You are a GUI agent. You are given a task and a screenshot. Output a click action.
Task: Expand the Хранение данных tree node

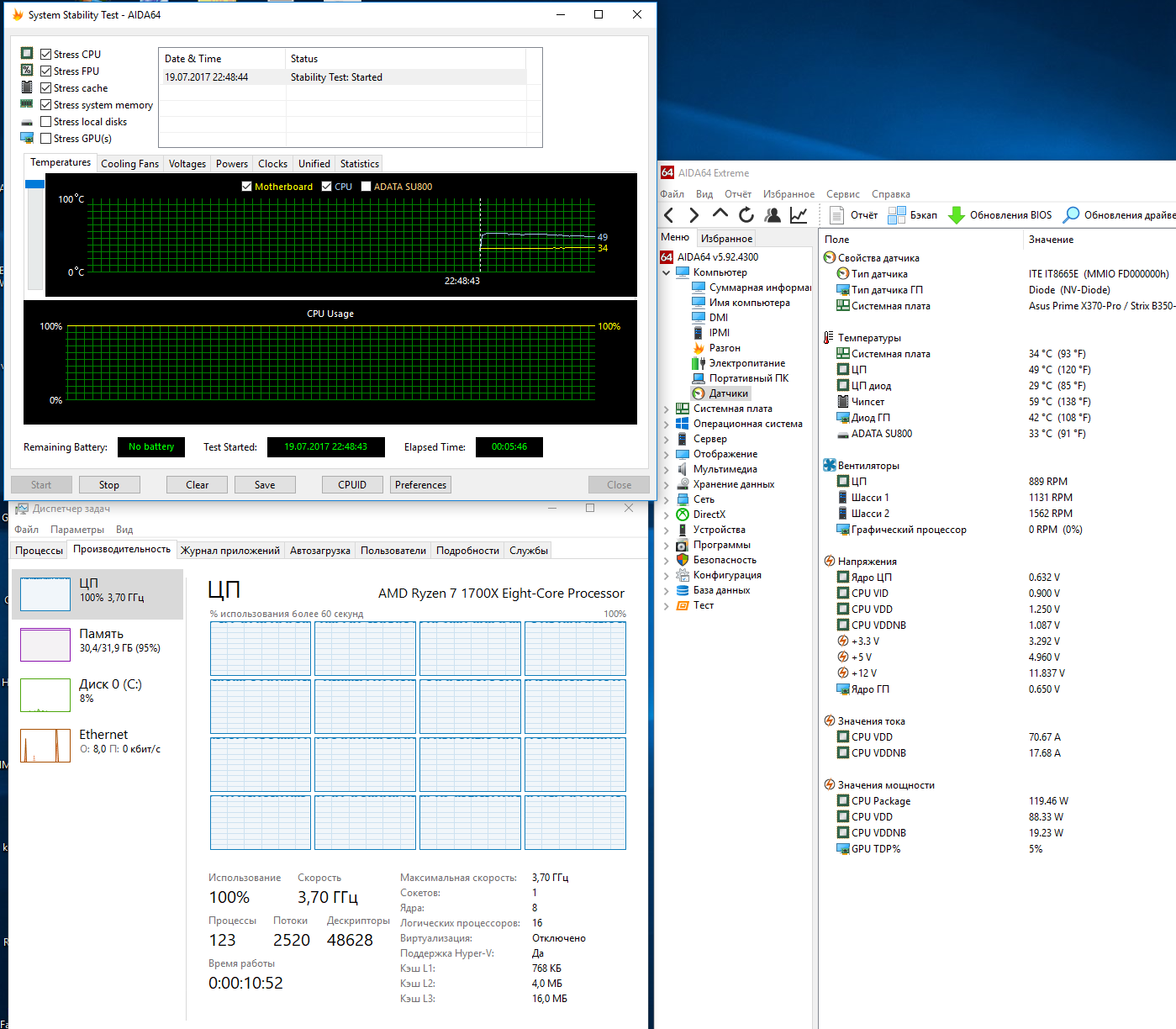tap(667, 484)
